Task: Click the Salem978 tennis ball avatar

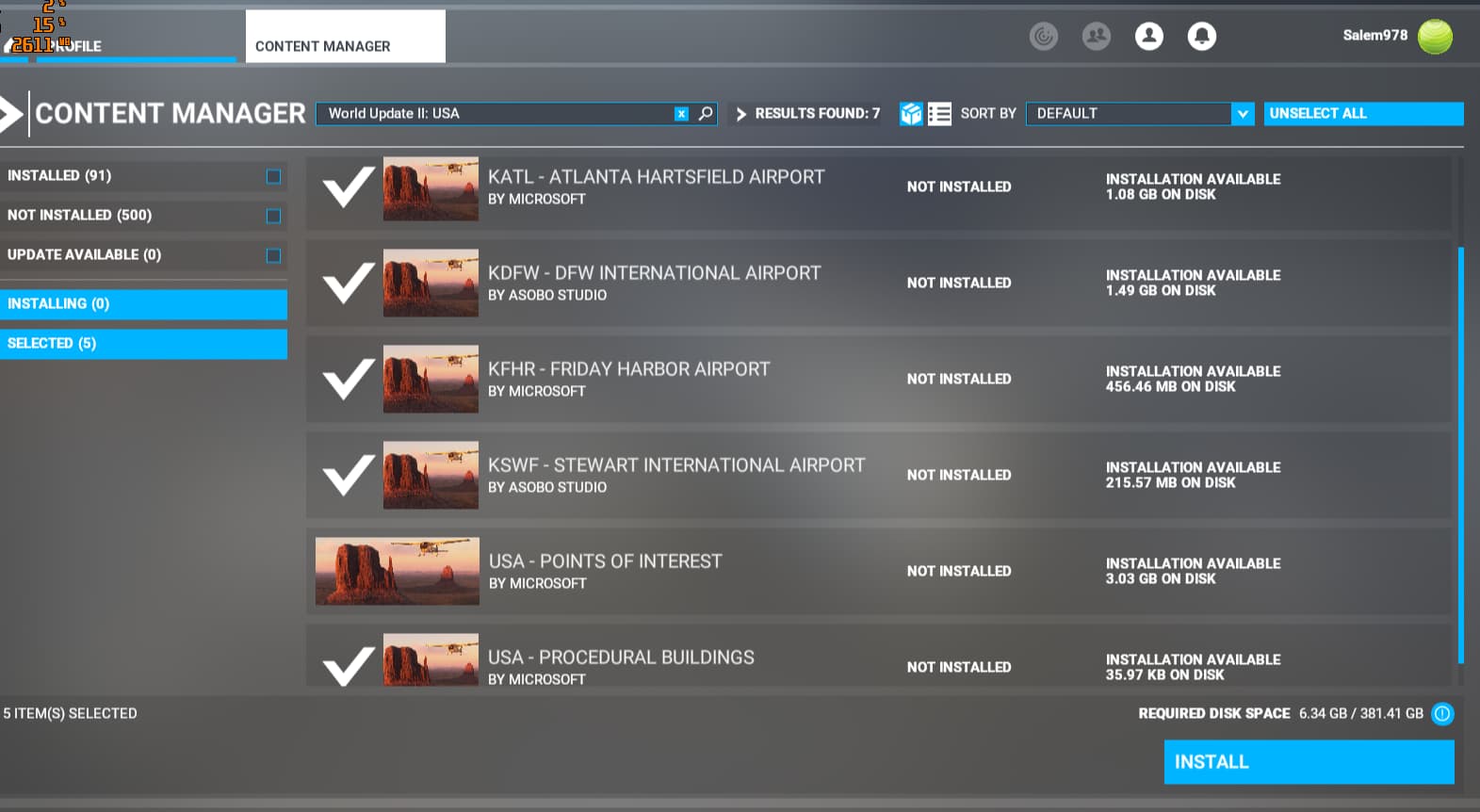Action: pyautogui.click(x=1435, y=37)
